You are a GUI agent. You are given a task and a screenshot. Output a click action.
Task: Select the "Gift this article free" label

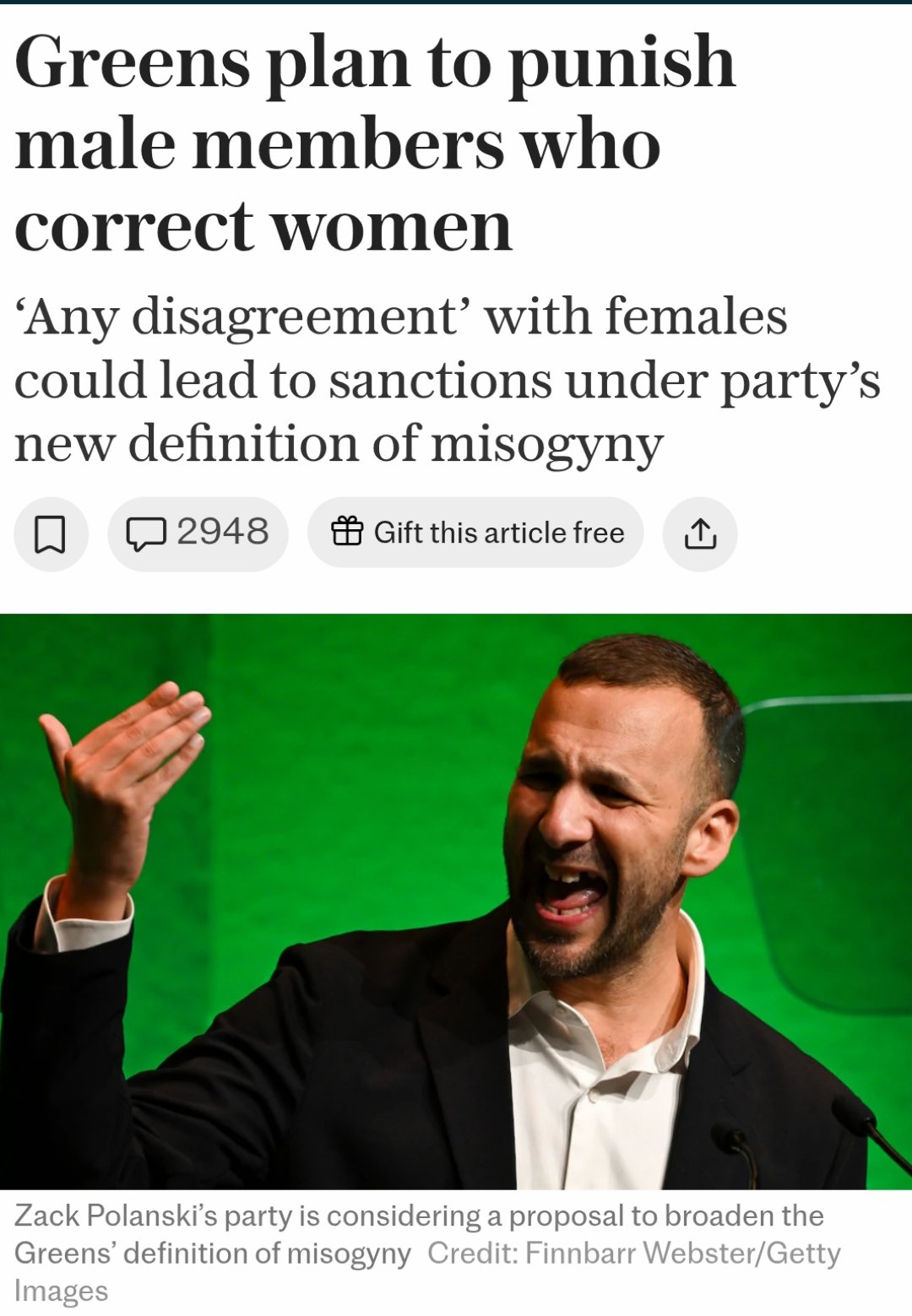coord(499,533)
